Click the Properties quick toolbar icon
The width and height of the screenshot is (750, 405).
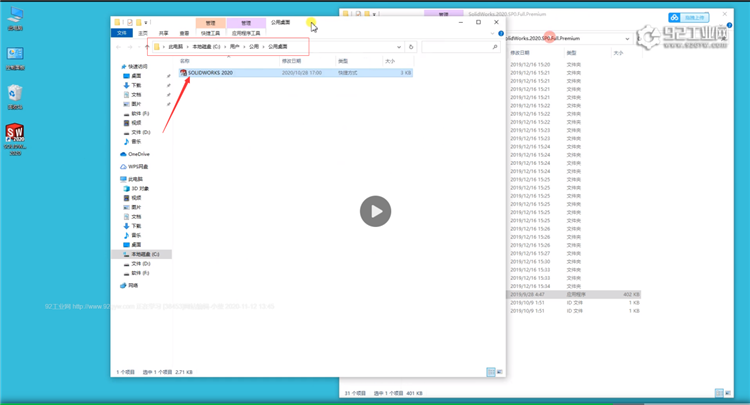pyautogui.click(x=130, y=22)
